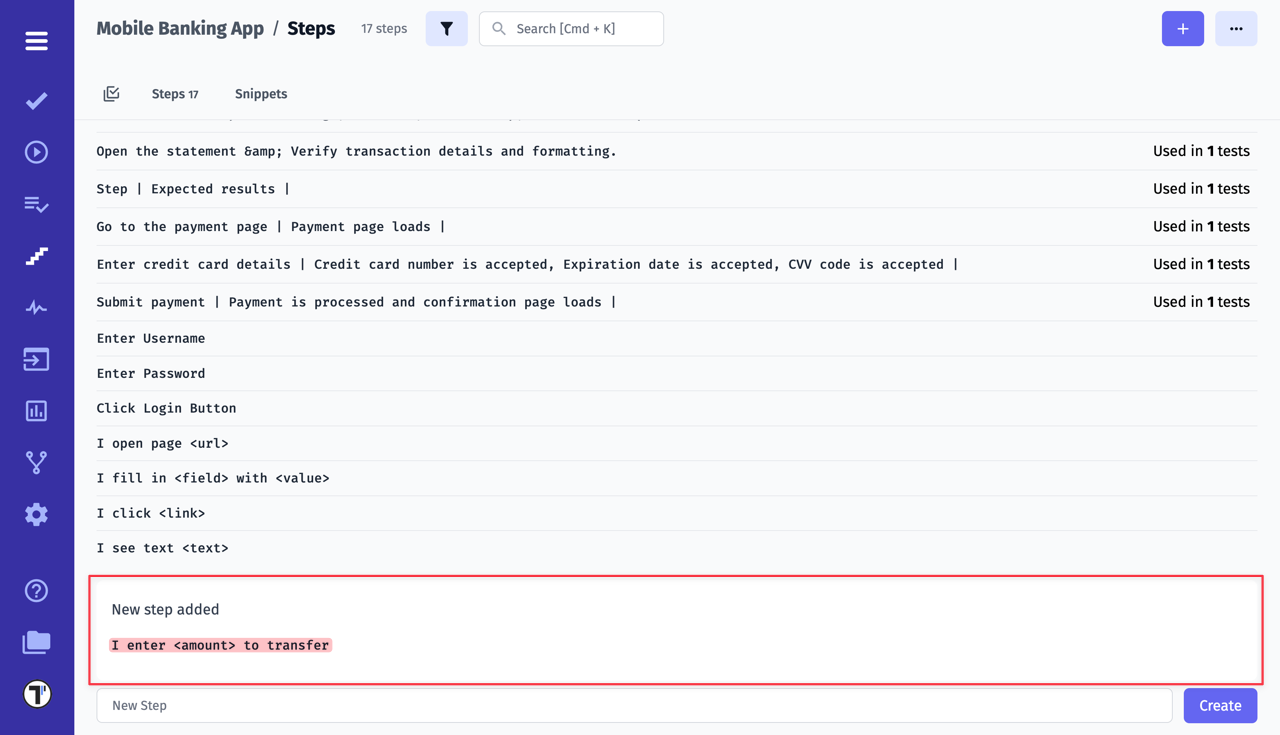1280x735 pixels.
Task: Open the Import icon in the sidebar
Action: 36,359
